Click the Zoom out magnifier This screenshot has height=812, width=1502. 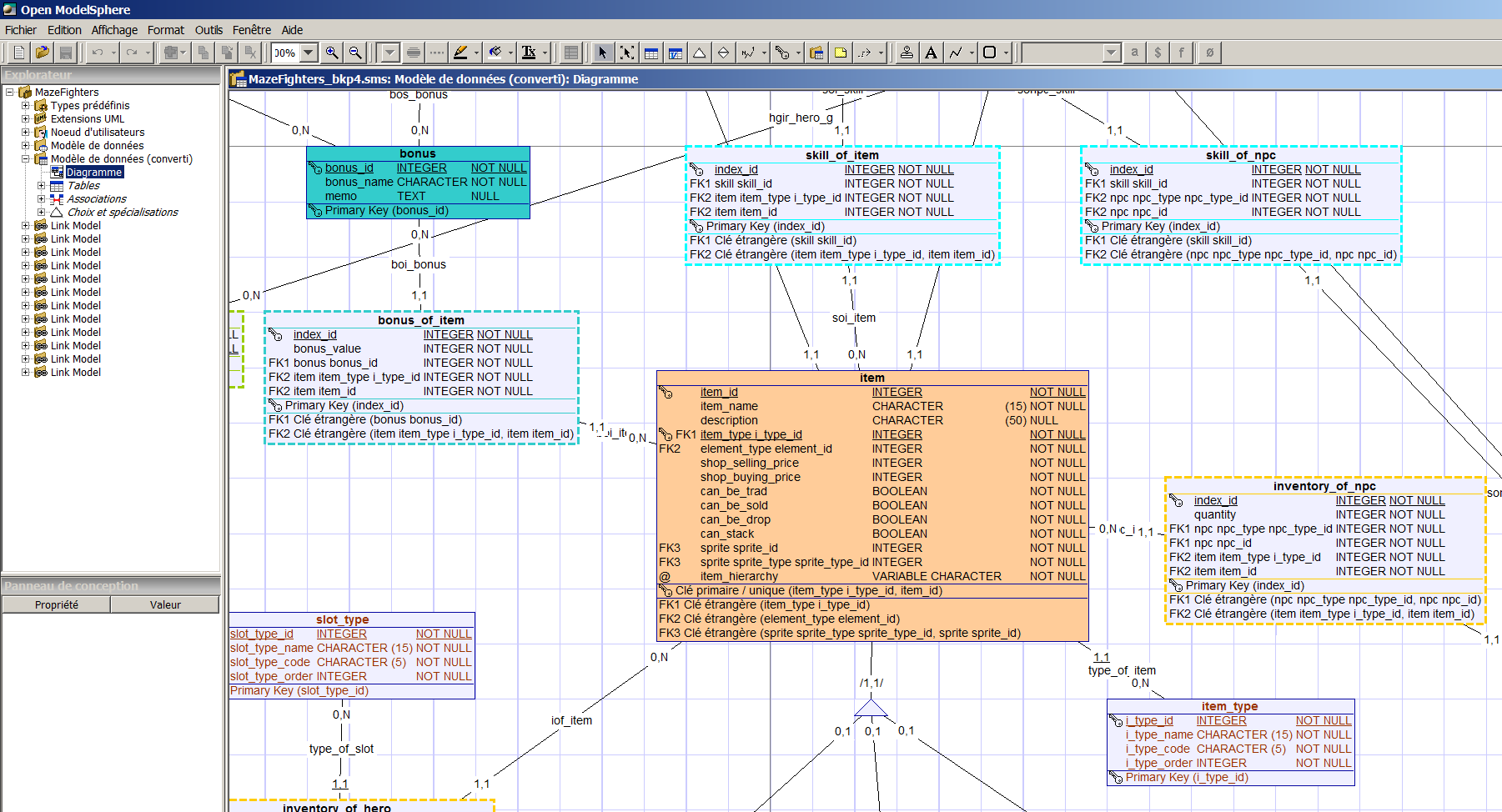355,53
